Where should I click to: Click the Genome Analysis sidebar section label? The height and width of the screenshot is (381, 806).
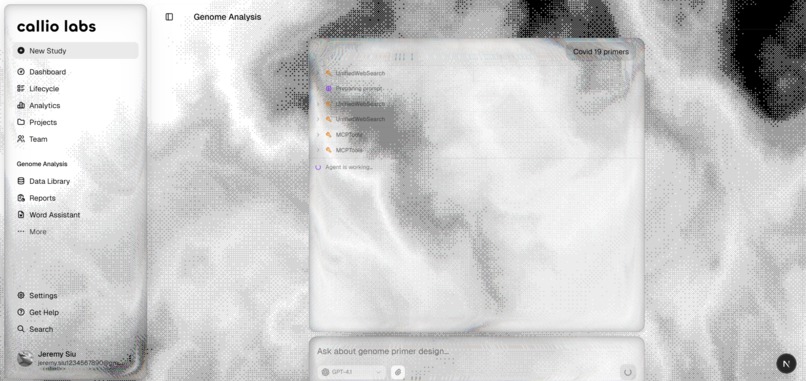42,164
